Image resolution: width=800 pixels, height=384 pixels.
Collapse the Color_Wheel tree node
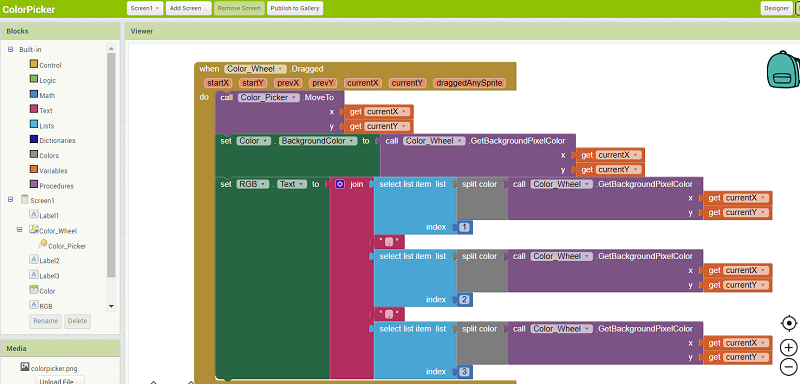point(20,230)
